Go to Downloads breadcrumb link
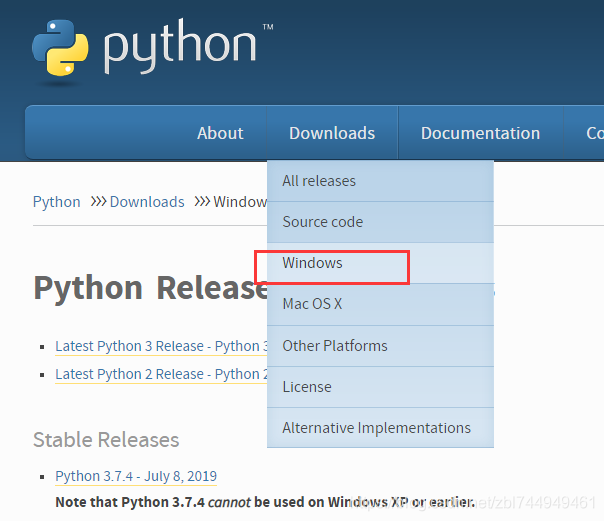The image size is (604, 521). tap(147, 202)
